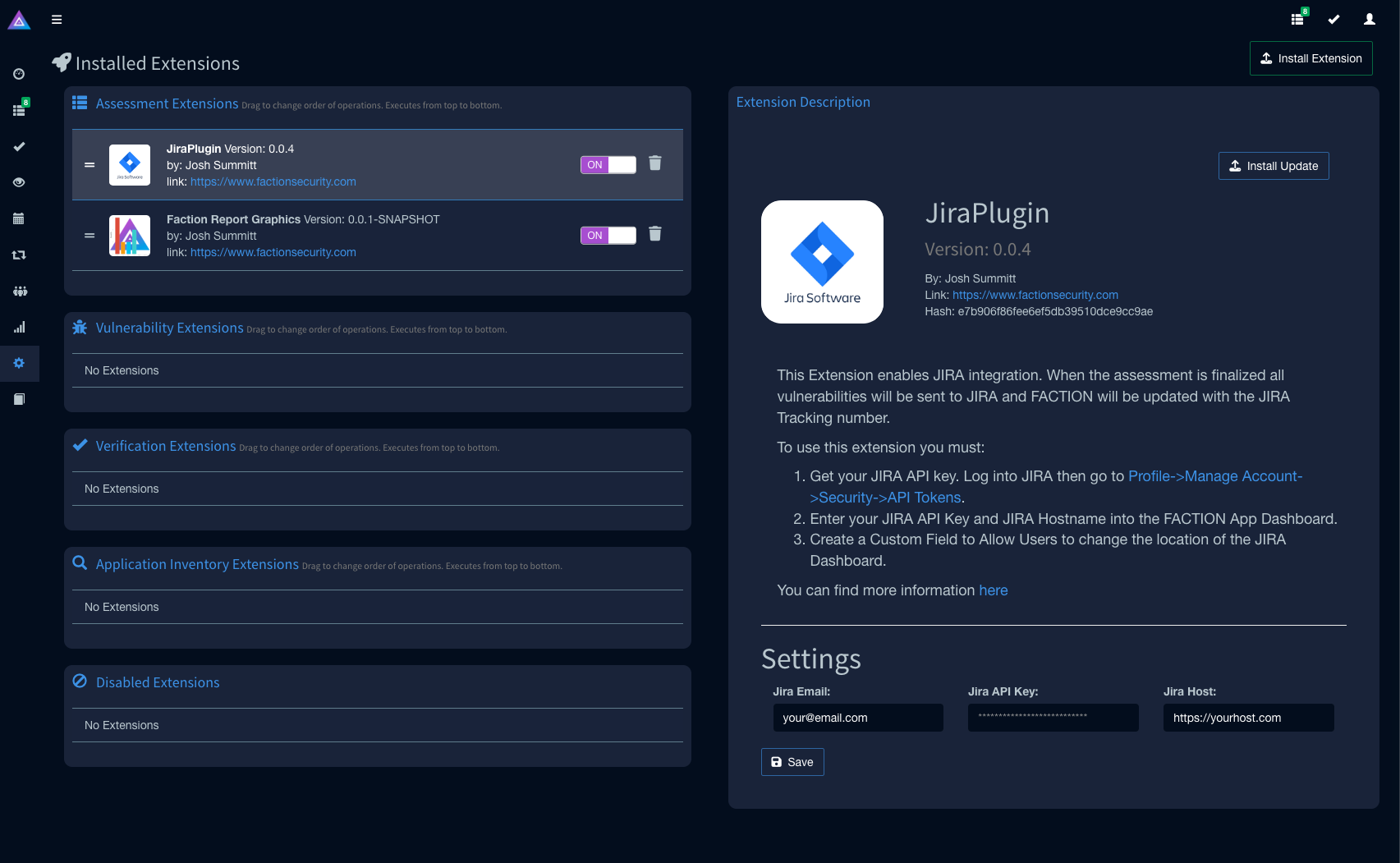Delete the Faction Report Graphics extension
Screen dimensions: 1400x863
655,234
